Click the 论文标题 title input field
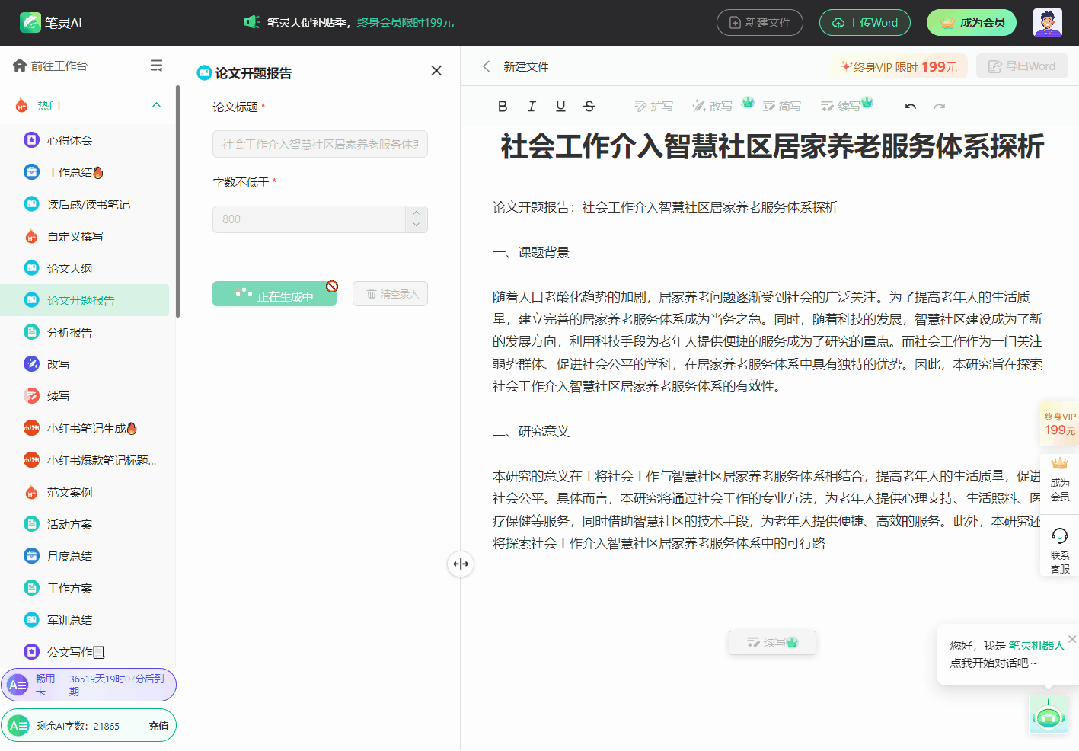Image resolution: width=1079 pixels, height=751 pixels. pyautogui.click(x=319, y=144)
